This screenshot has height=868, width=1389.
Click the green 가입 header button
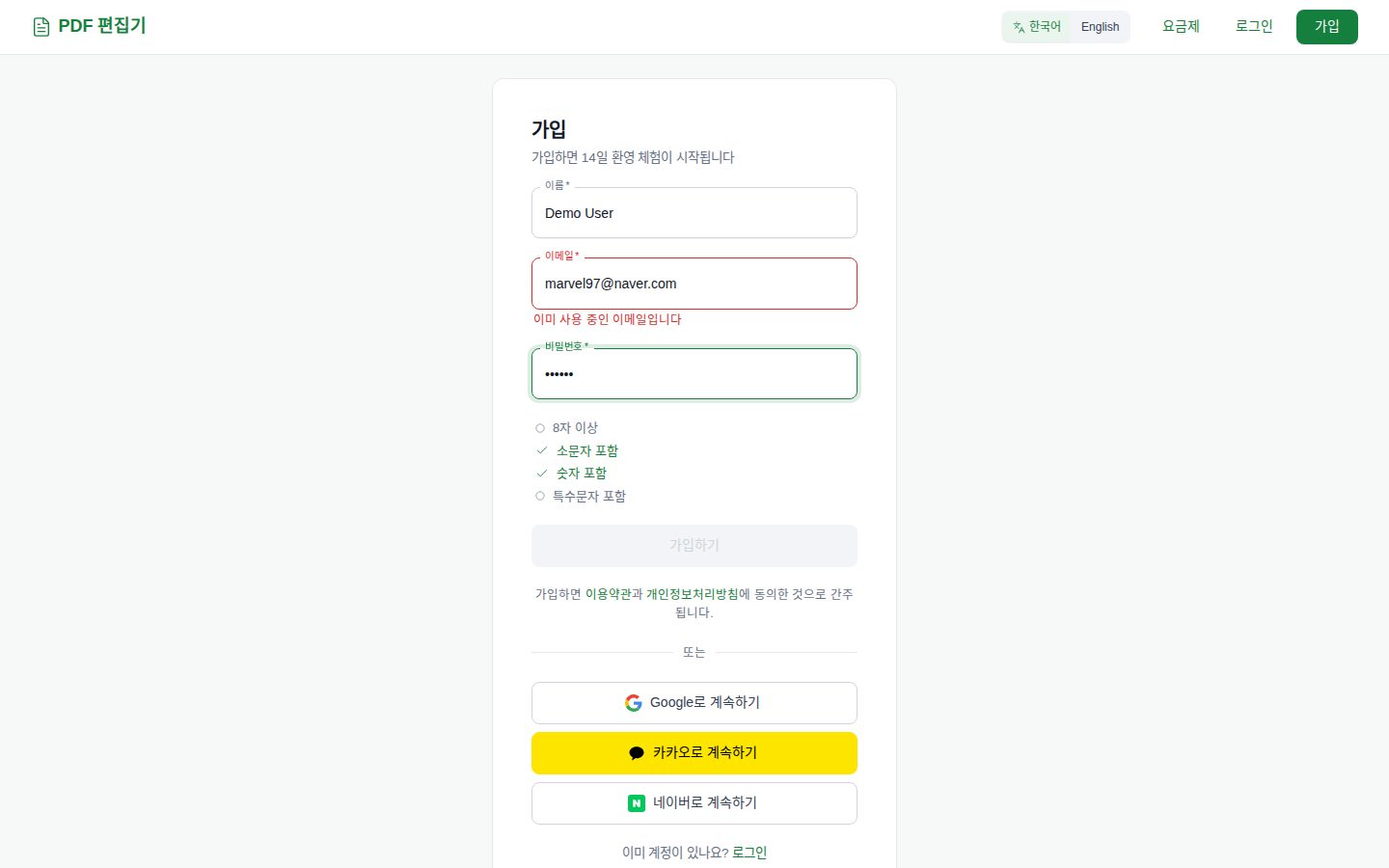point(1327,27)
